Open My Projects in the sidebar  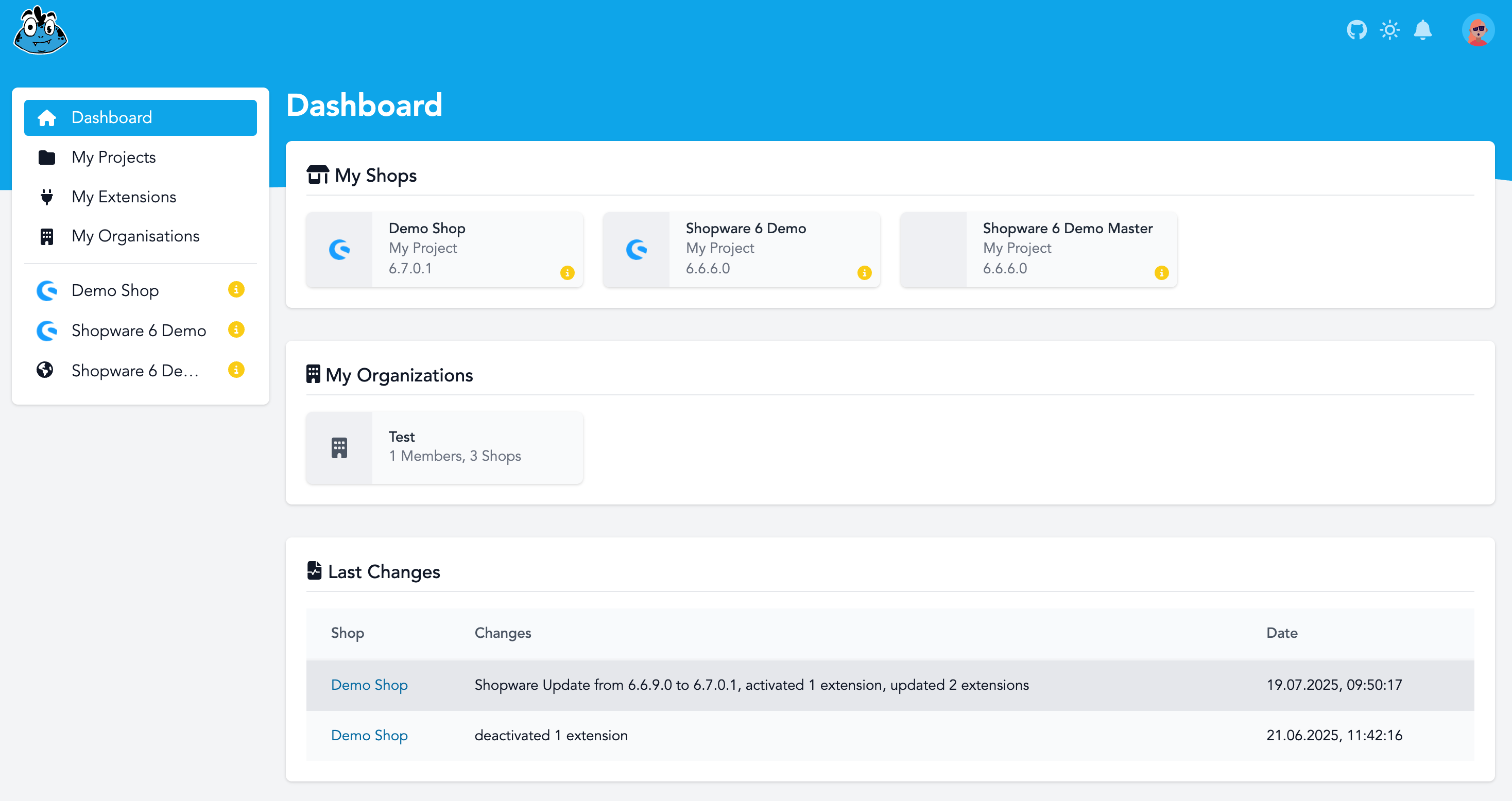(114, 156)
